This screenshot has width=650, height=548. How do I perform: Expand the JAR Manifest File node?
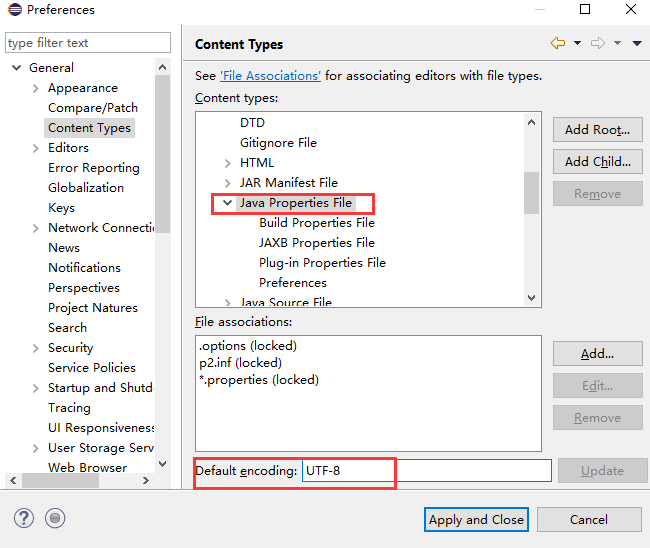(x=227, y=183)
